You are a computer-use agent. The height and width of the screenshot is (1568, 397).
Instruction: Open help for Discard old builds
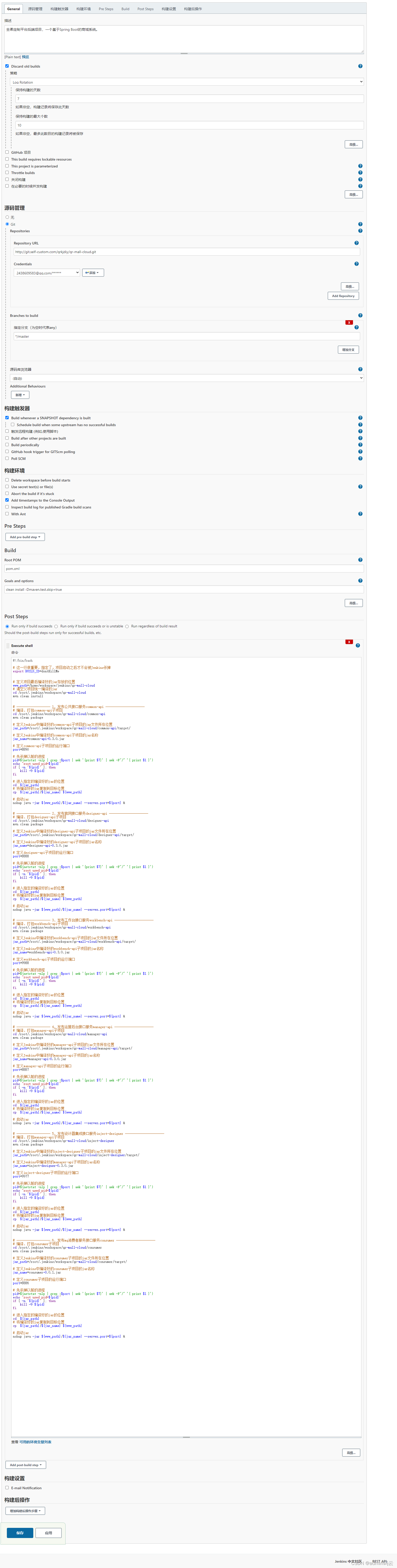pos(360,66)
